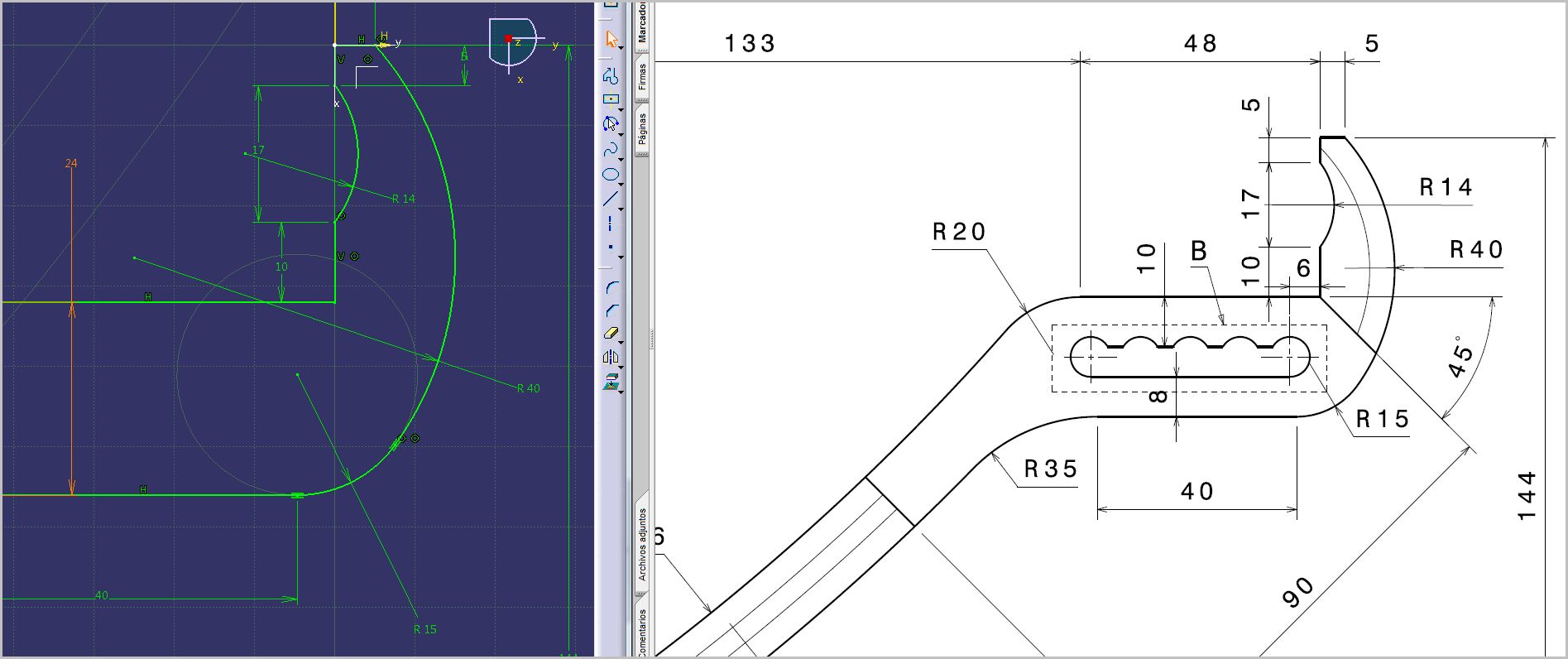Select the Spline curve tool

(611, 150)
